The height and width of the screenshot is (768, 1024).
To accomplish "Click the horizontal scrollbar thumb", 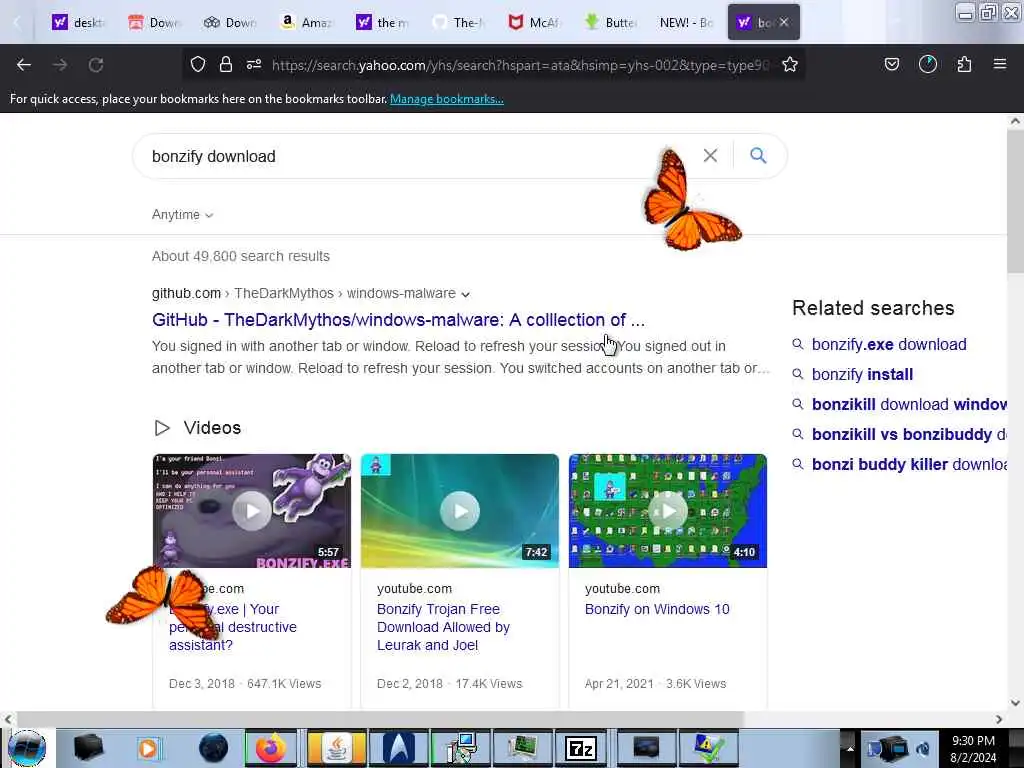I will [379, 719].
